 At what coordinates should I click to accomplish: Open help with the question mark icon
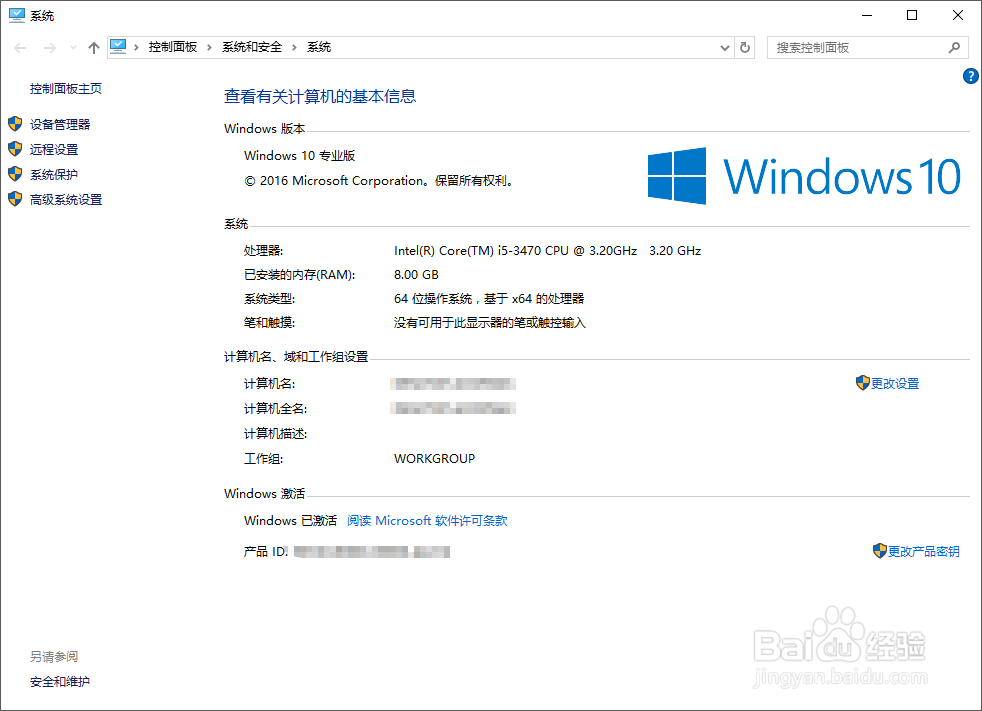[970, 76]
